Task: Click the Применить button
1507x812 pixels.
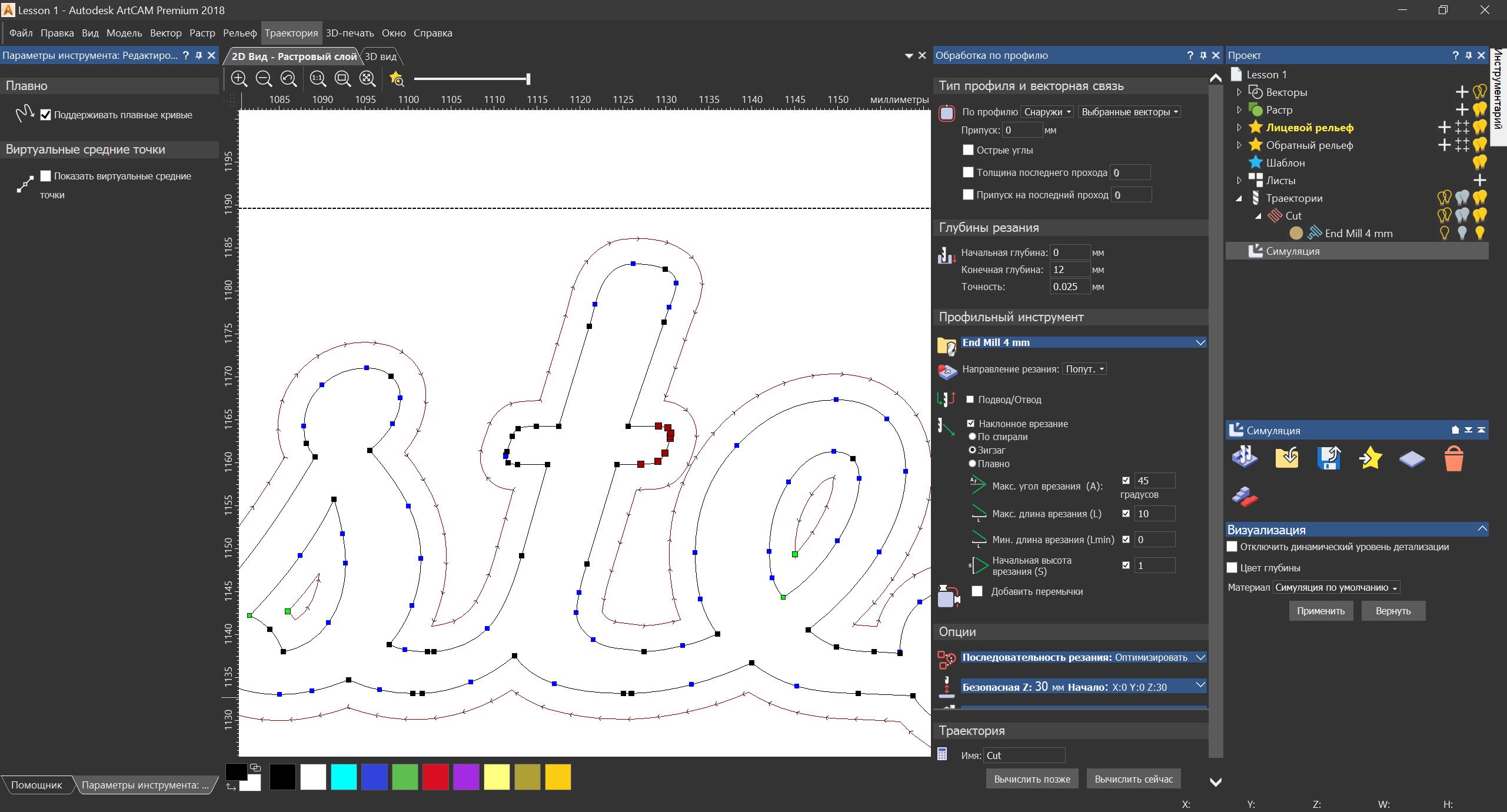Action: [1320, 611]
